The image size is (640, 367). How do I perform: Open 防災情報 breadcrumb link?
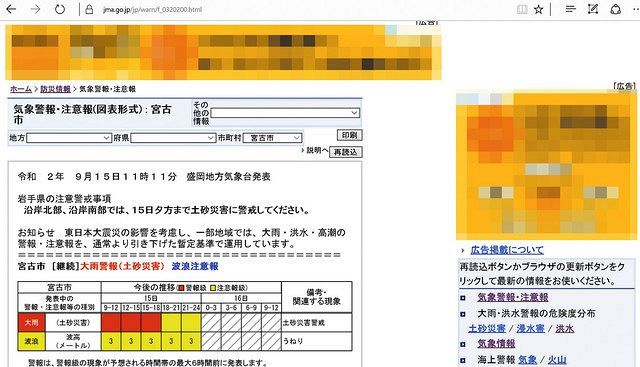click(55, 89)
